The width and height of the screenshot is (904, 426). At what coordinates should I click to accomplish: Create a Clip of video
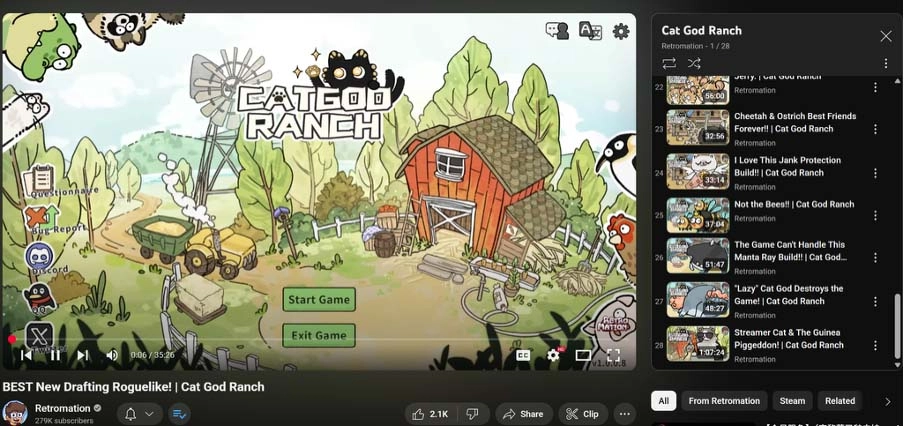582,414
